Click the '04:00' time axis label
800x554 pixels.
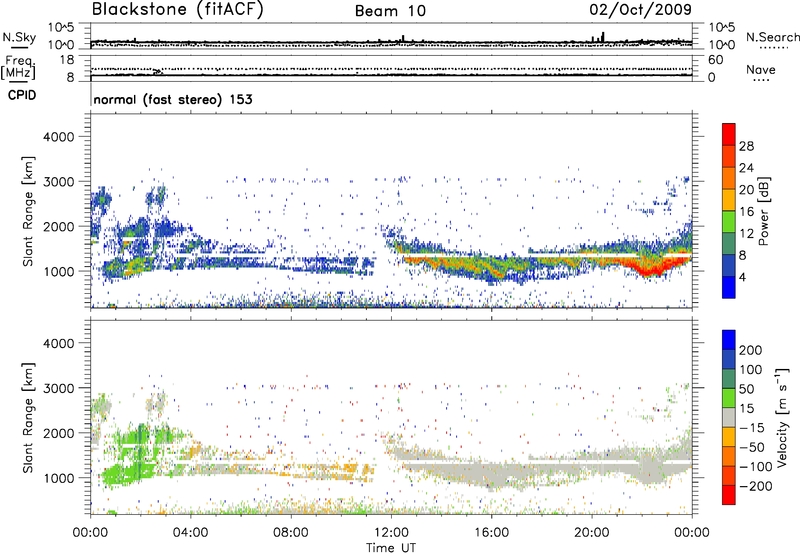(191, 533)
